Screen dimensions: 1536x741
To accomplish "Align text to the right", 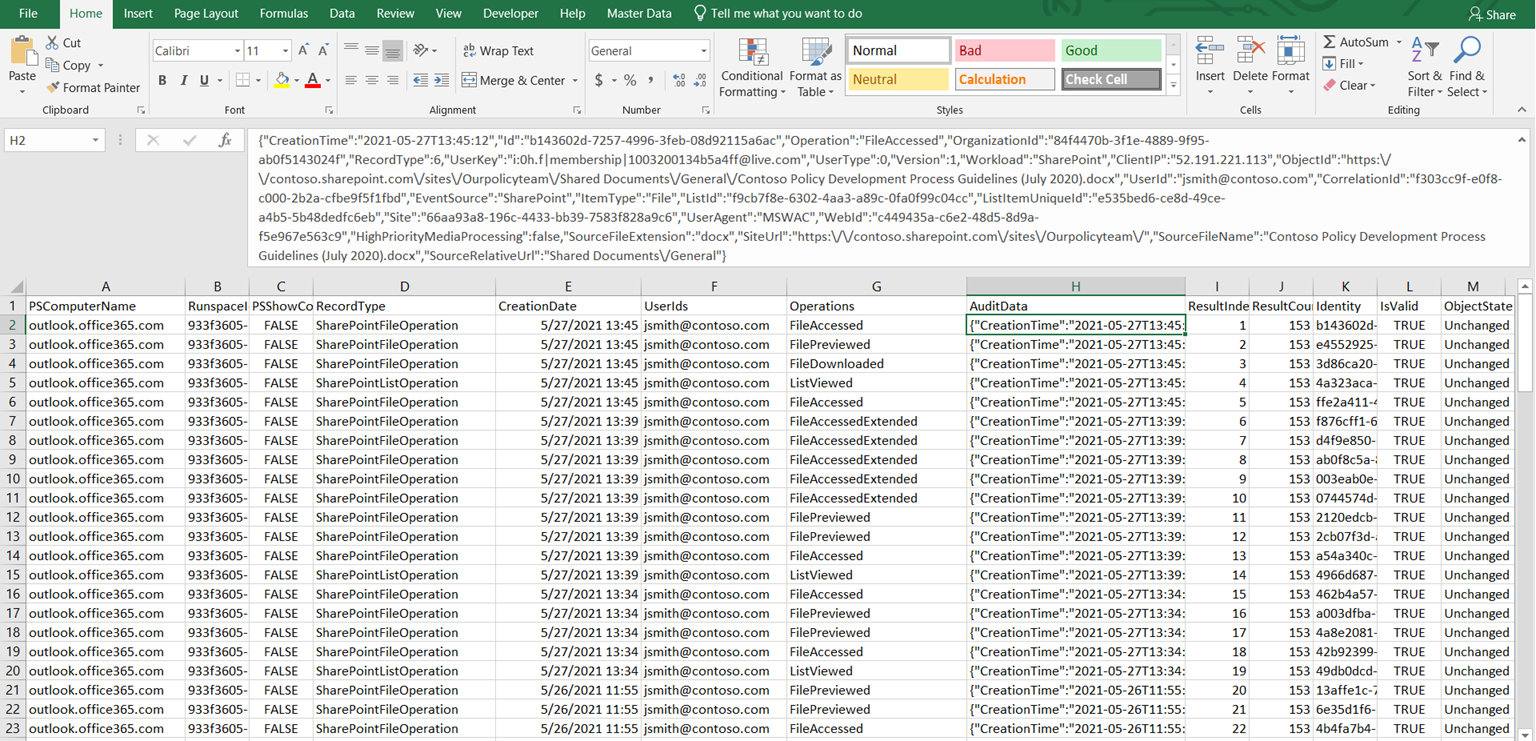I will (392, 80).
